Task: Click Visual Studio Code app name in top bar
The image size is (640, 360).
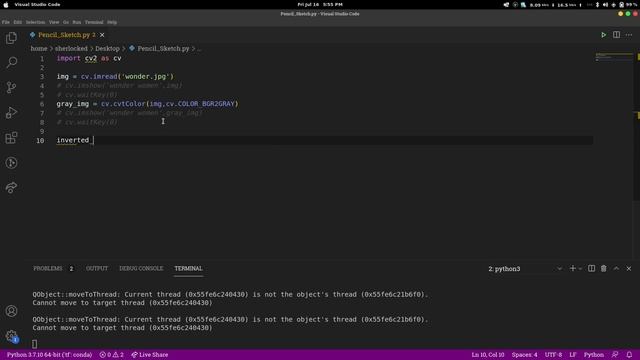Action: (x=37, y=4)
